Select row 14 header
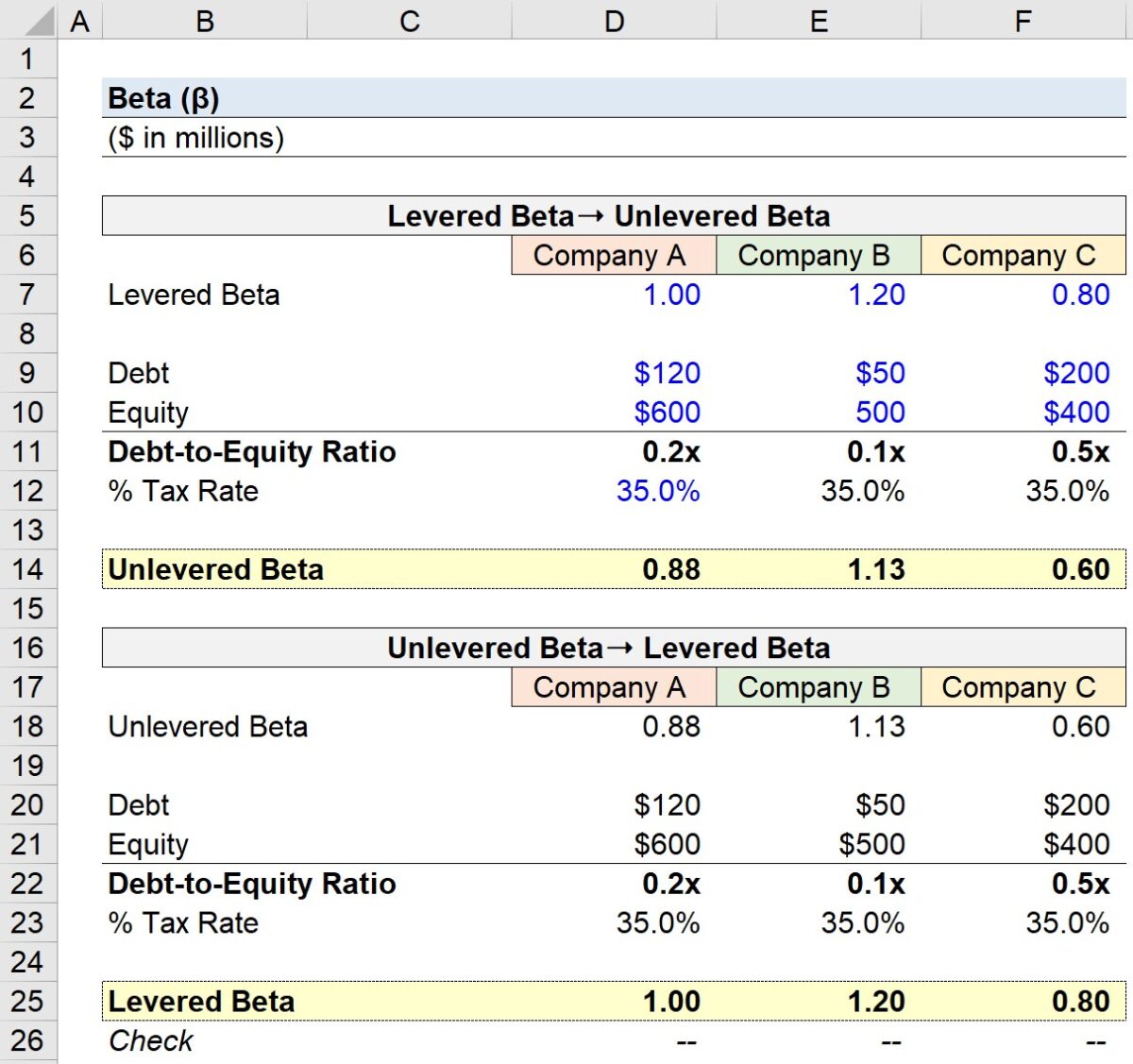Viewport: 1133px width, 1064px height. click(29, 569)
